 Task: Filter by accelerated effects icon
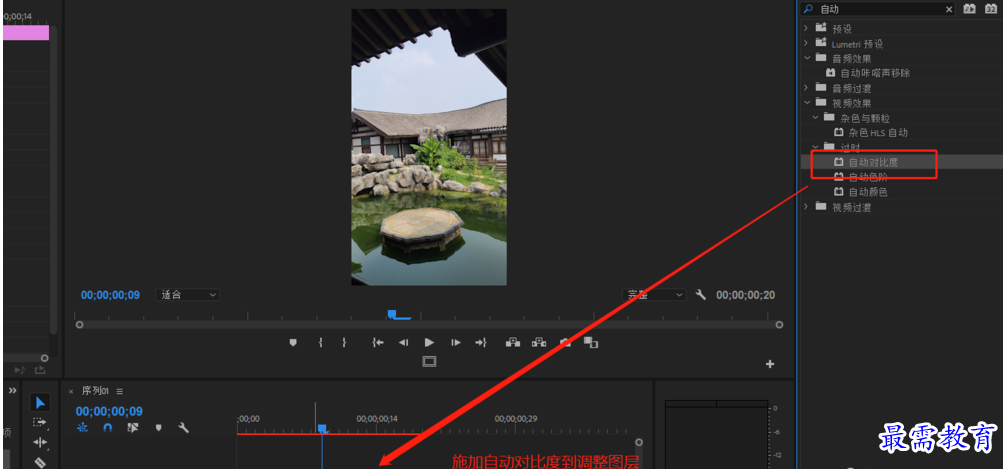pyautogui.click(x=970, y=9)
